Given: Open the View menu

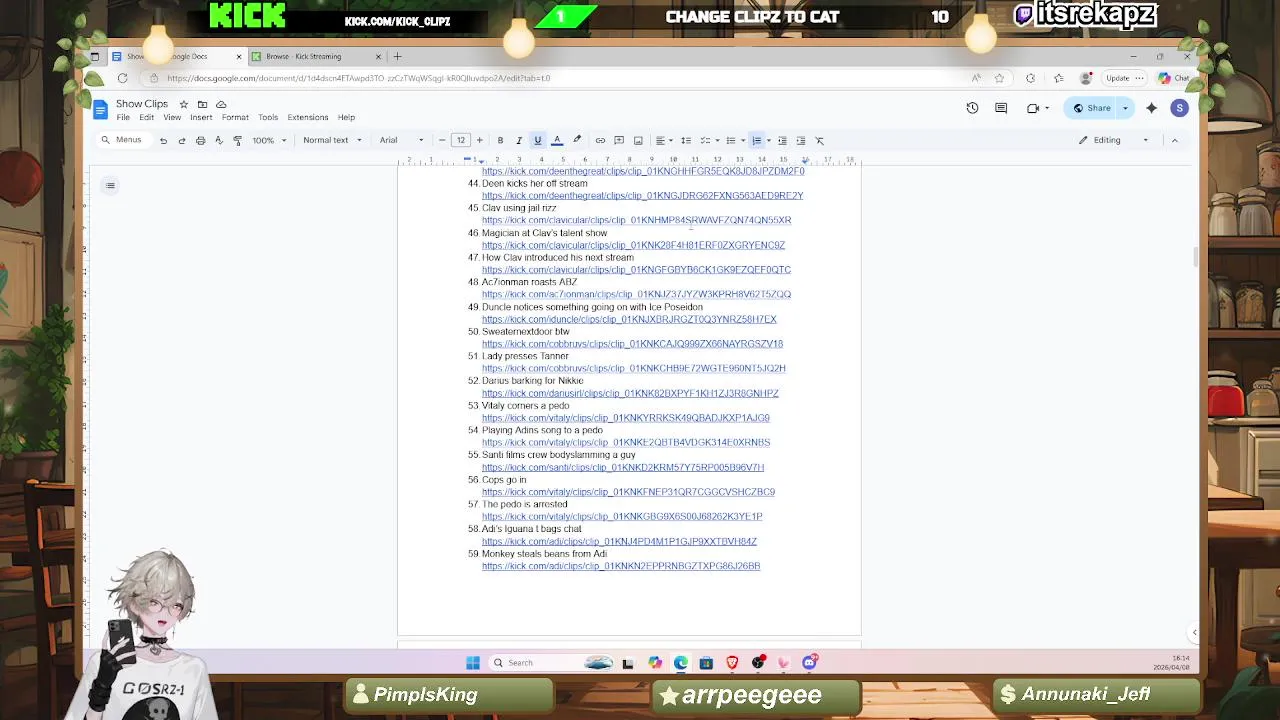Looking at the screenshot, I should [172, 118].
